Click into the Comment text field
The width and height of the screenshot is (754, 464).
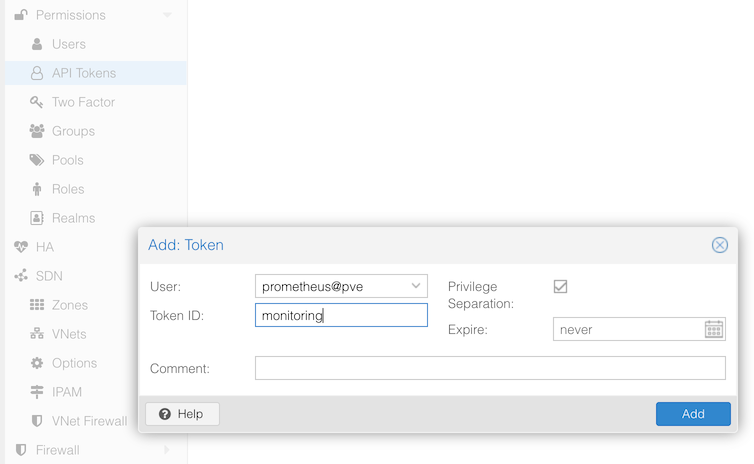point(490,368)
